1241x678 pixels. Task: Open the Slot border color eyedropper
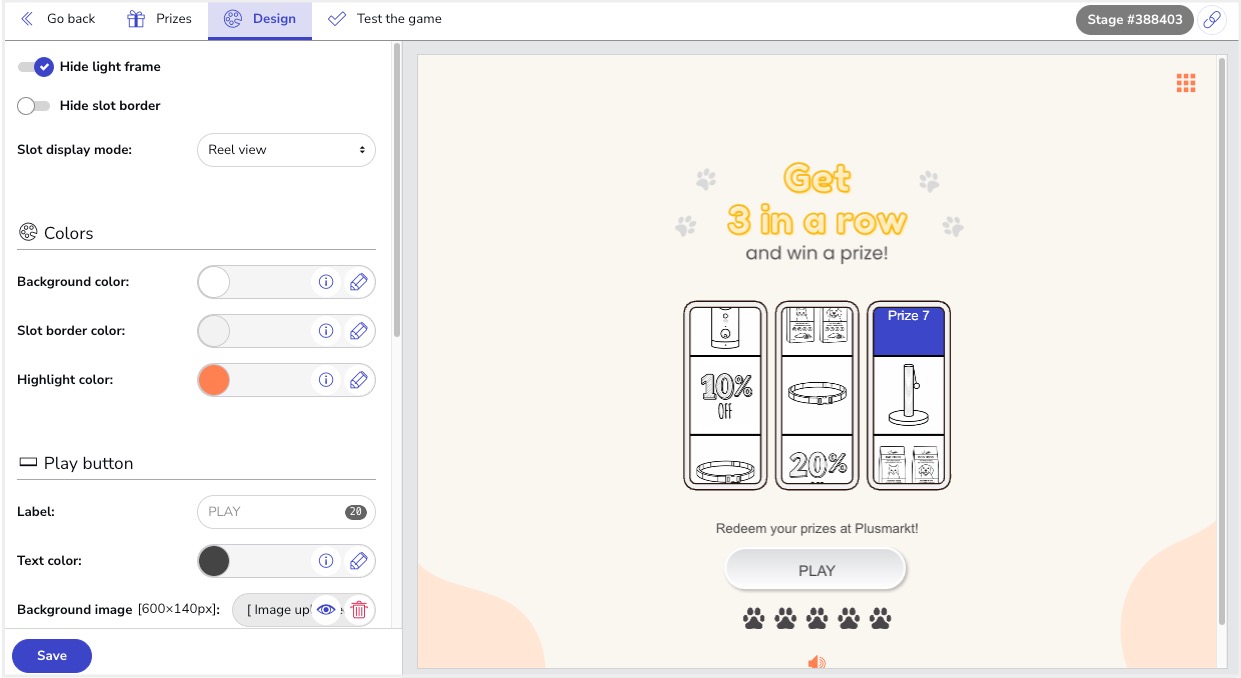tap(359, 331)
